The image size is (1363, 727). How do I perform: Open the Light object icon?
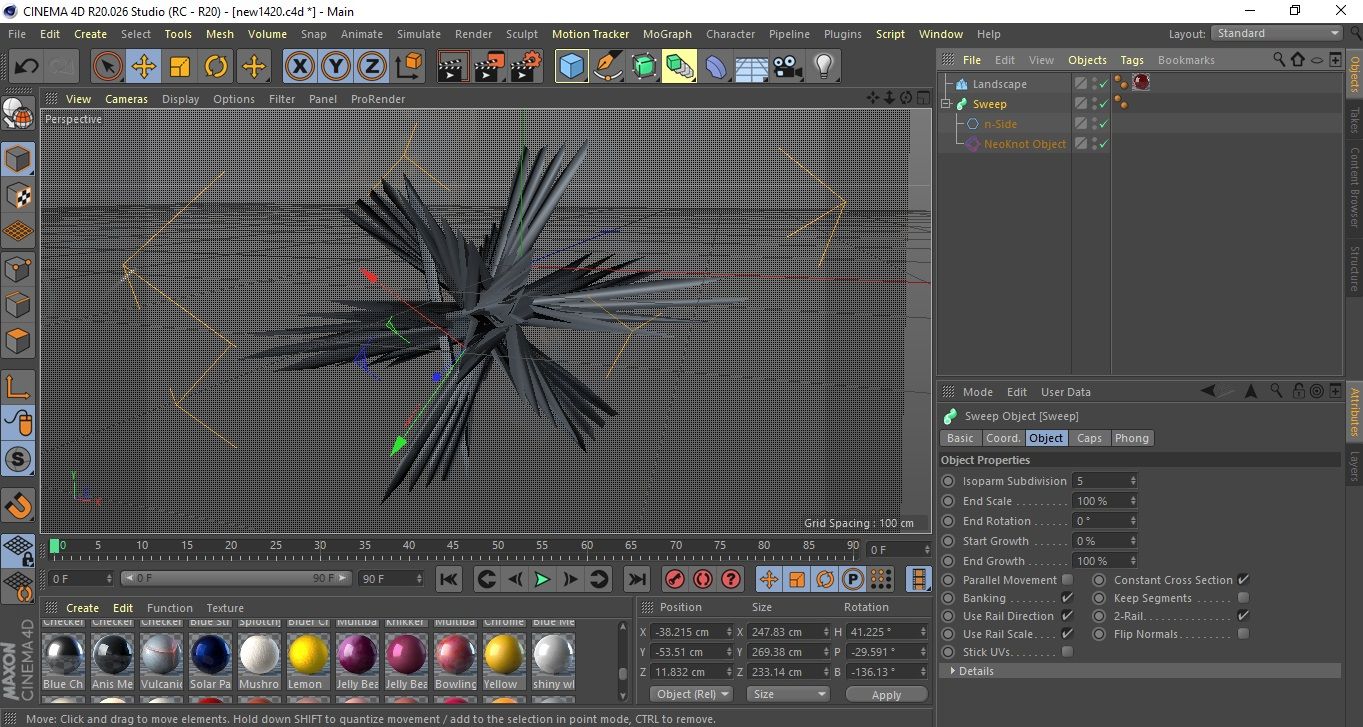823,67
